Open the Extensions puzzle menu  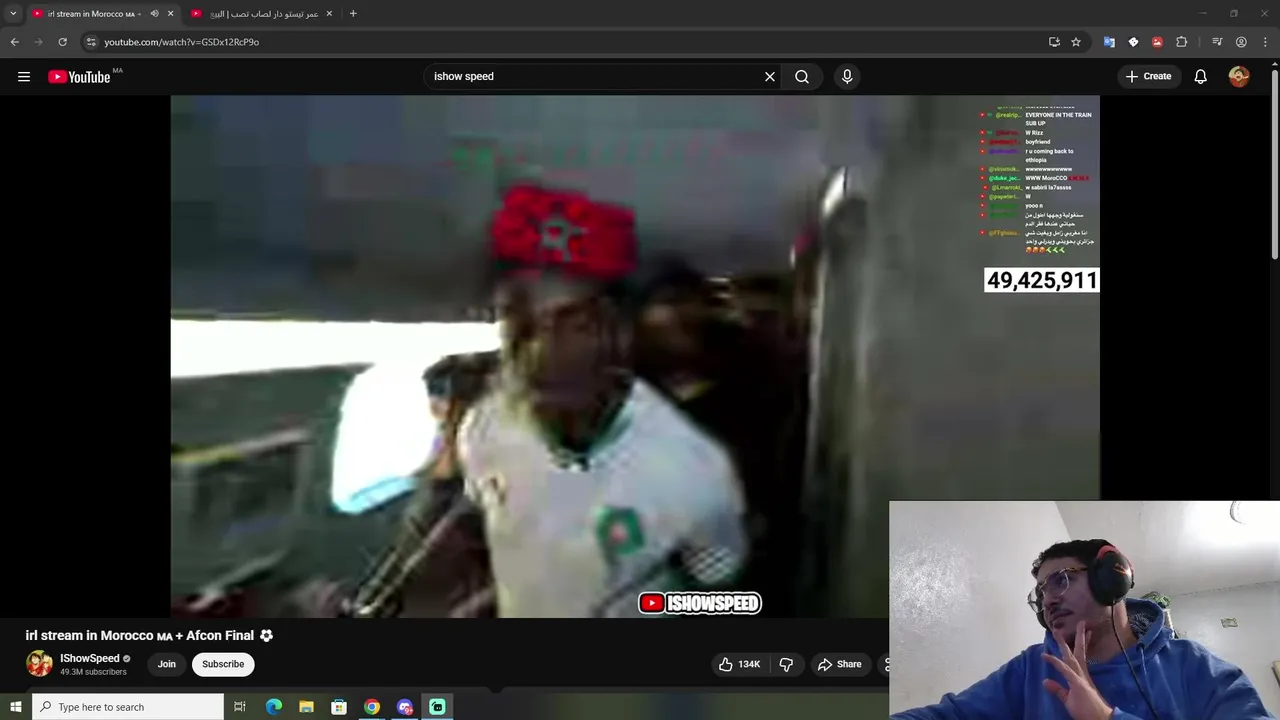[x=1181, y=42]
